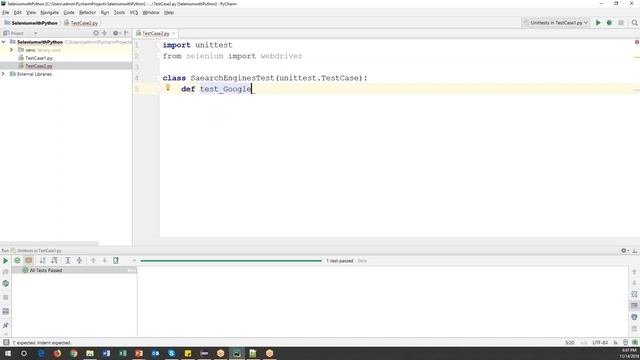Open the run configuration dropdown Unittests in TestCase1.py
640x360 pixels.
click(x=556, y=23)
